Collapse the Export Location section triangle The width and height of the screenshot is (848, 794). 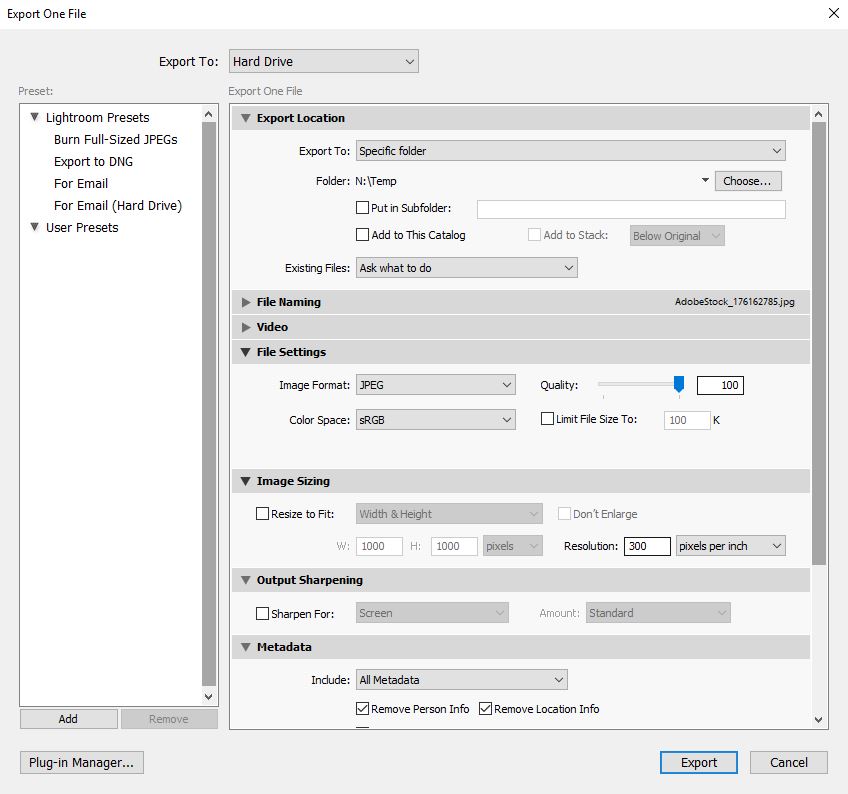246,118
